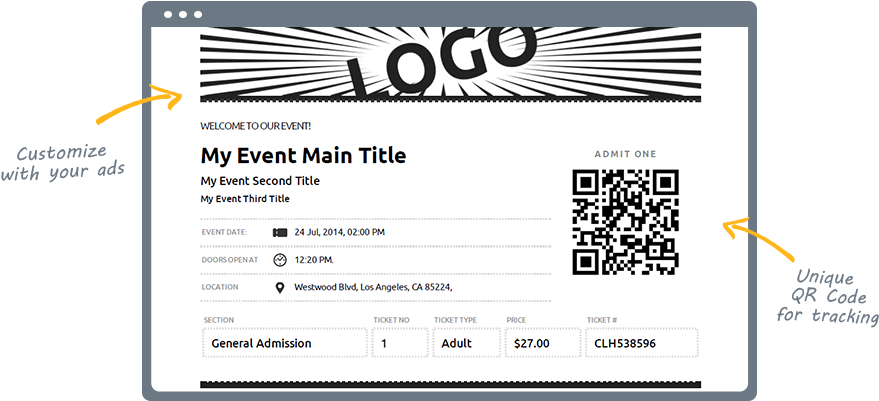
Task: Click the Welcome To Our Event text
Action: (256, 126)
